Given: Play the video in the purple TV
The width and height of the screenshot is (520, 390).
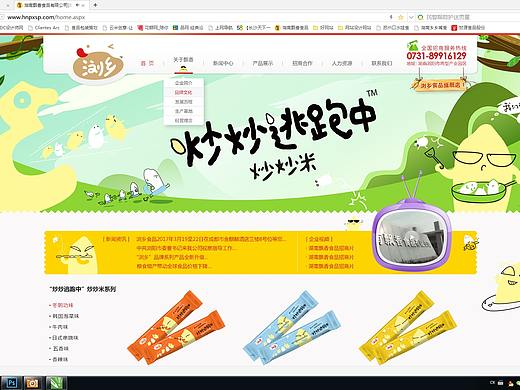Looking at the screenshot, I should click(x=412, y=238).
